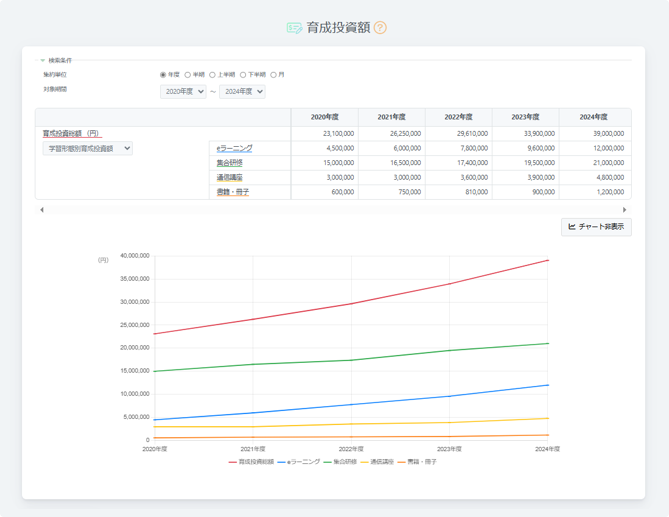Click the 育成投資額 title icon
Viewport: 669px width, 517px height.
pyautogui.click(x=294, y=28)
